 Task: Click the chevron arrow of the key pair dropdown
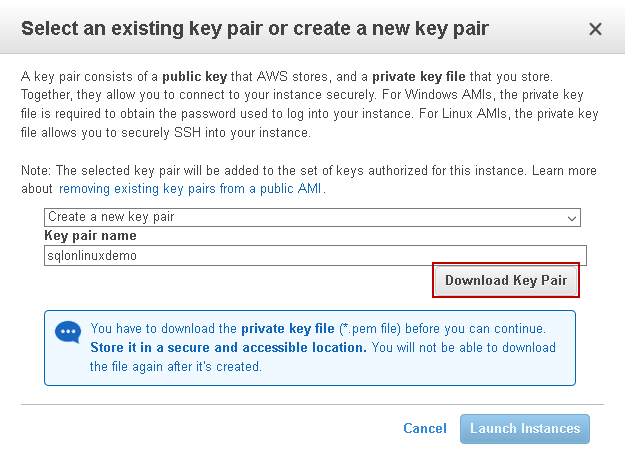point(572,218)
